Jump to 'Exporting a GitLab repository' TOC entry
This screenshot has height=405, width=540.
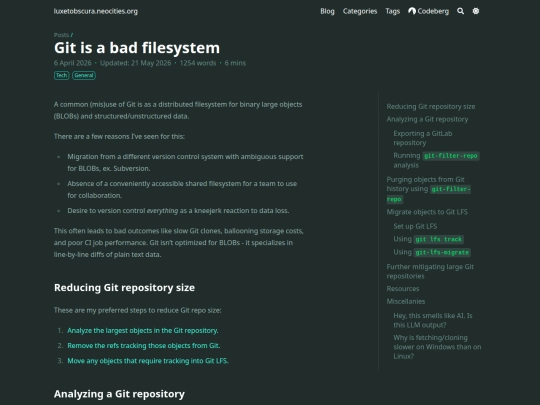click(423, 138)
